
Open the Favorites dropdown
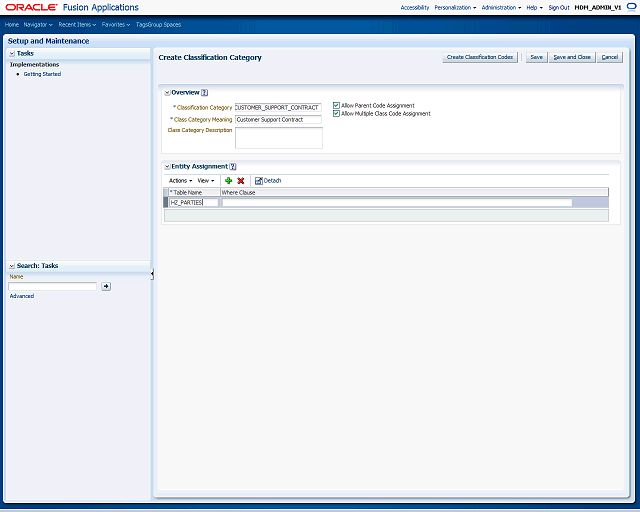116,24
